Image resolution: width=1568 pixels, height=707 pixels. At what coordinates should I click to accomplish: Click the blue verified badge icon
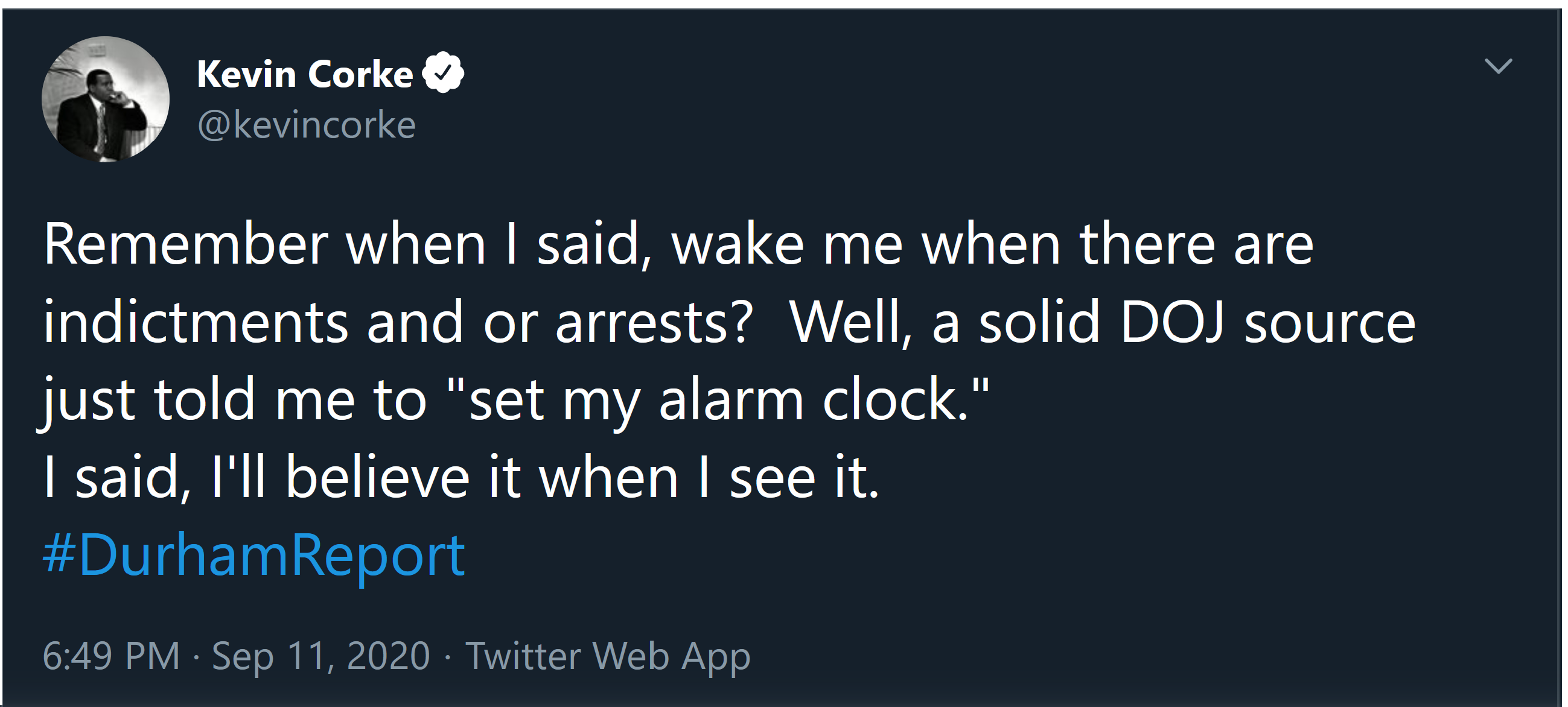443,72
